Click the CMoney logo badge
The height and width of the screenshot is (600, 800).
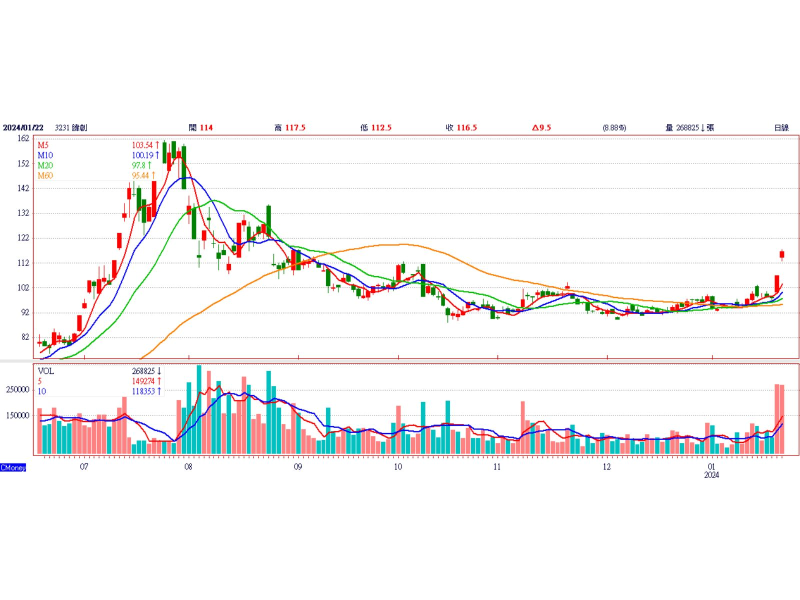(13, 467)
